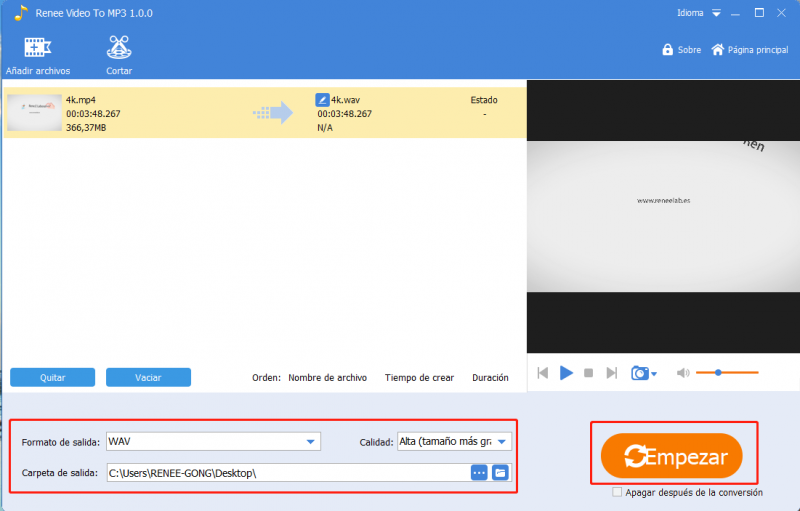
Task: Click the 4k.mp4 file name
Action: (81, 99)
